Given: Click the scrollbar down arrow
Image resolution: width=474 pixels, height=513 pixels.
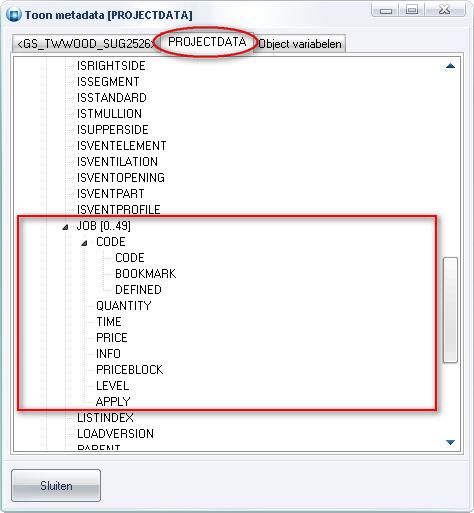Looking at the screenshot, I should [x=450, y=442].
